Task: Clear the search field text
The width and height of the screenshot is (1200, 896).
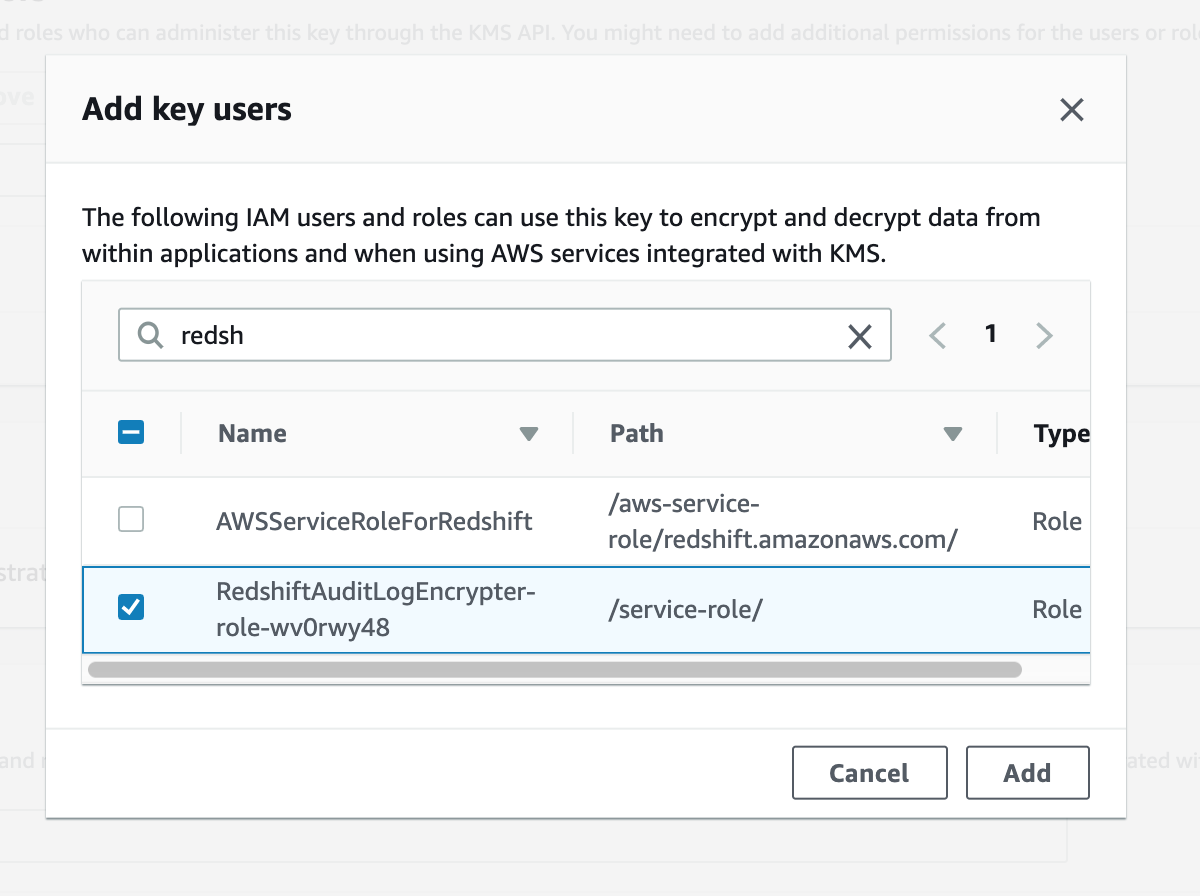Action: coord(860,336)
